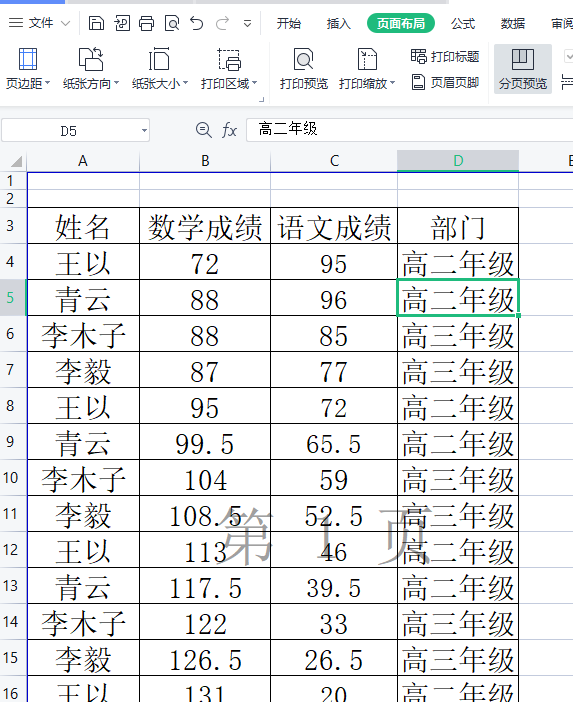The height and width of the screenshot is (702, 573).
Task: Select column B header
Action: point(205,161)
